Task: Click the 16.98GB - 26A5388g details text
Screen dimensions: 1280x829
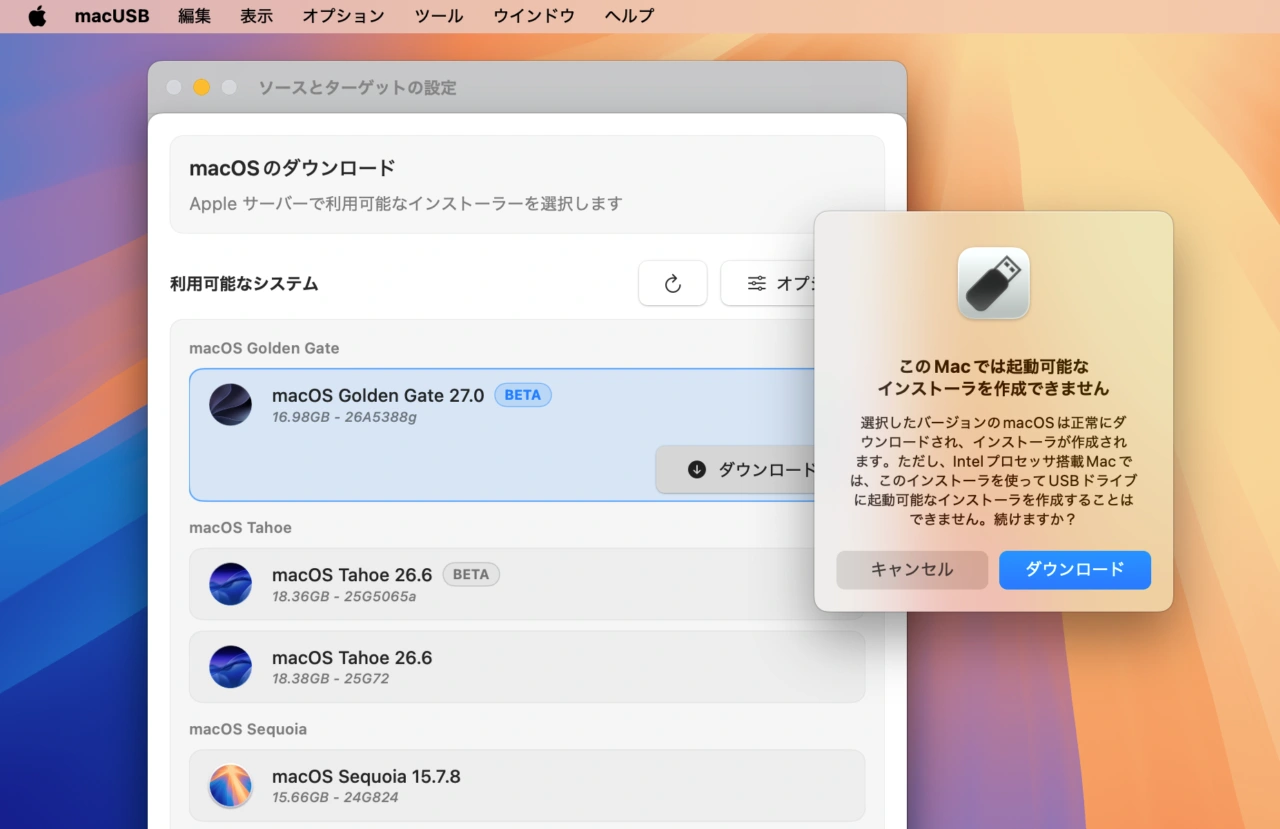Action: (344, 417)
